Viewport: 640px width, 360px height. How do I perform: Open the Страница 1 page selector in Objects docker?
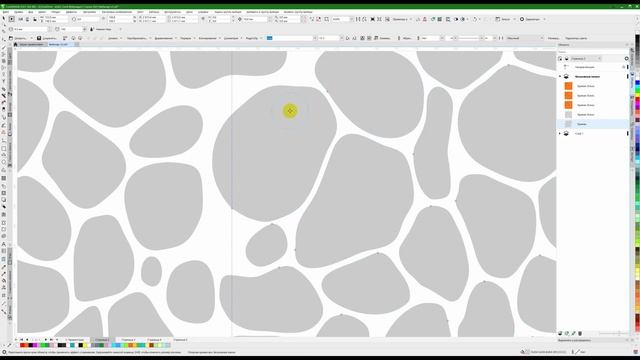[x=586, y=58]
